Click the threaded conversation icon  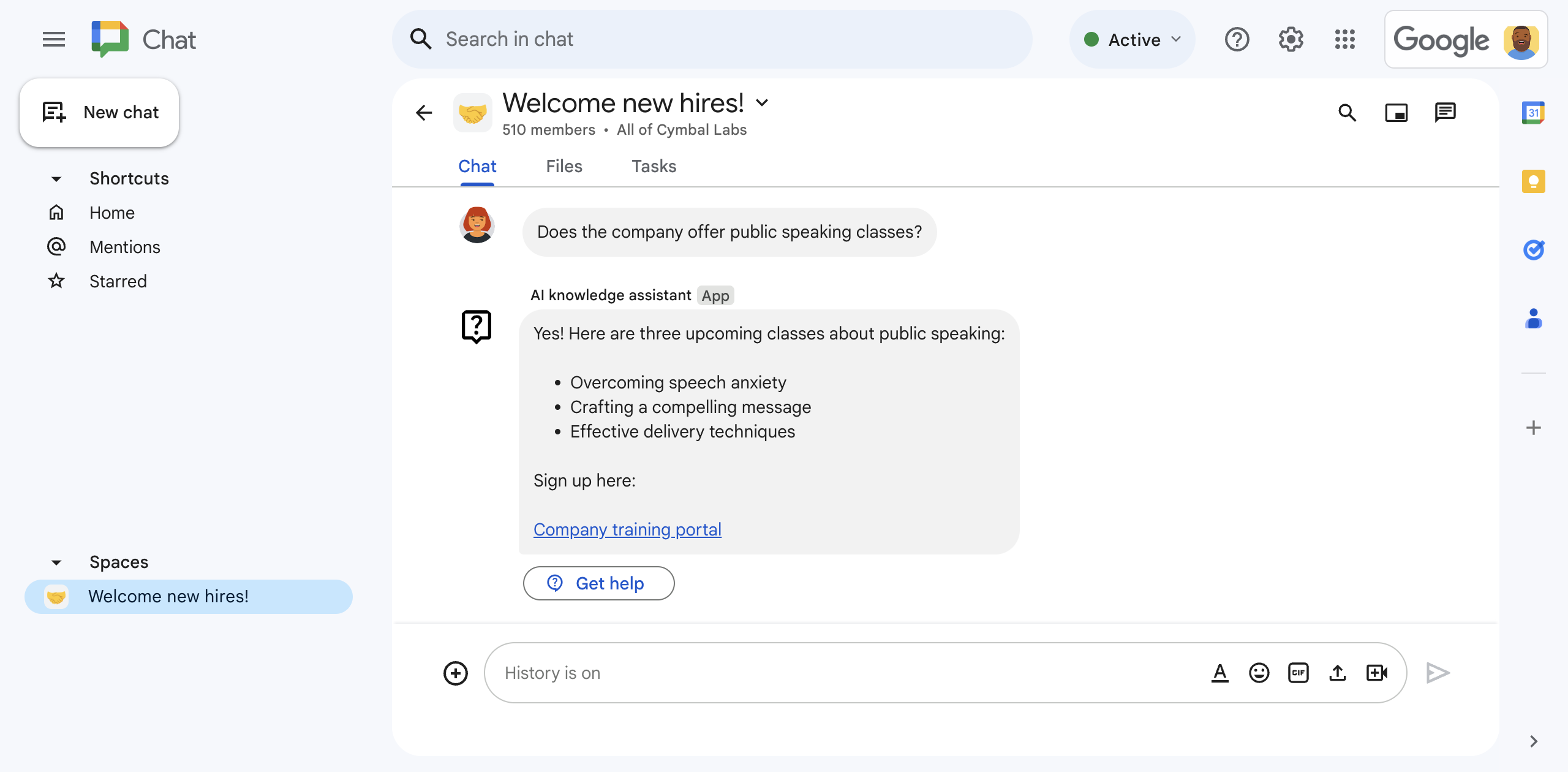coord(1446,111)
